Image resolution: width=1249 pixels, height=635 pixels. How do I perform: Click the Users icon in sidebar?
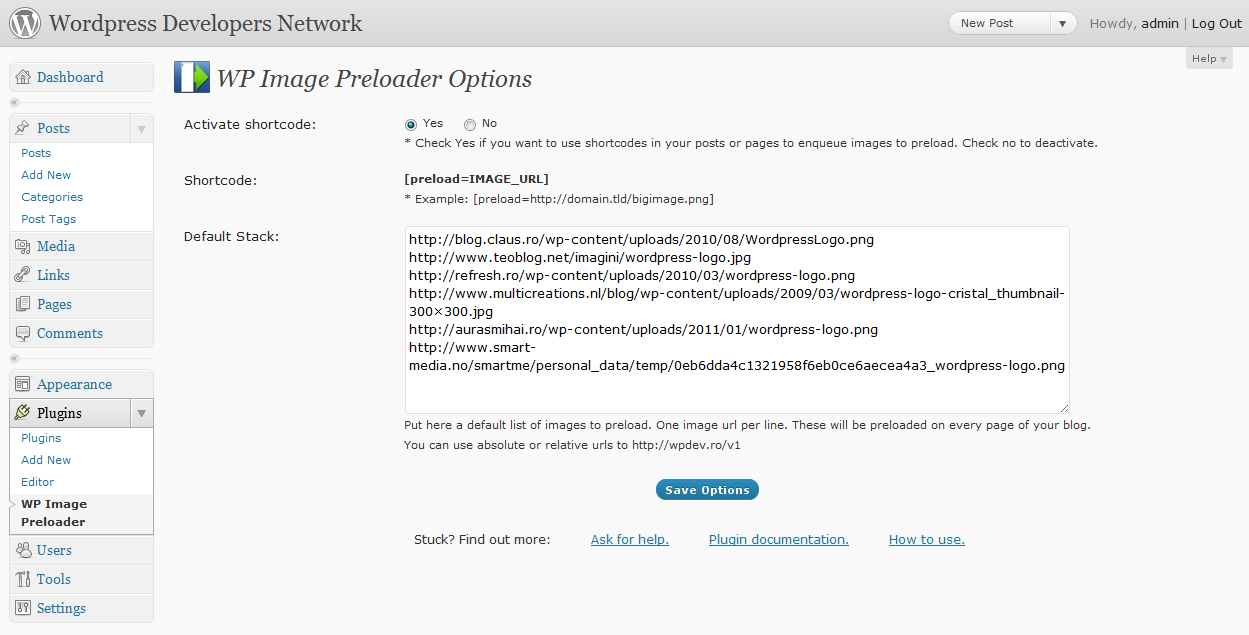pyautogui.click(x=23, y=550)
